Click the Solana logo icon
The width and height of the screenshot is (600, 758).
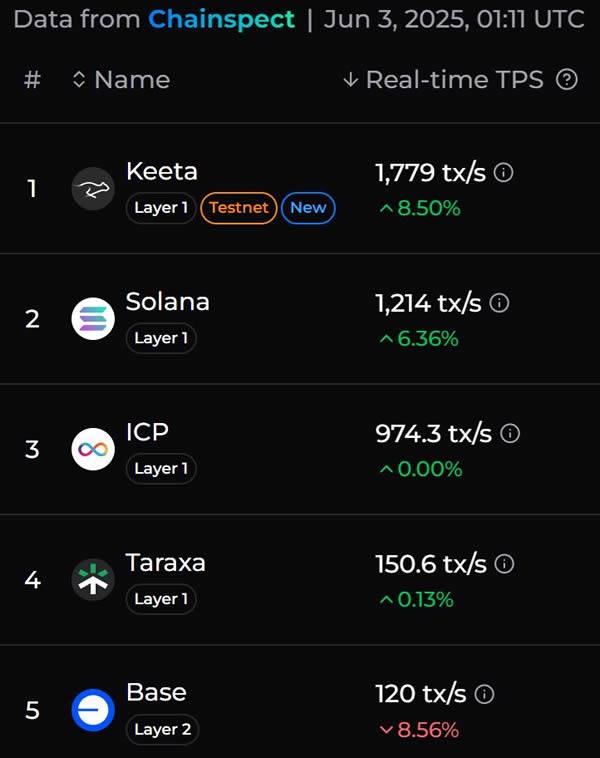[93, 319]
